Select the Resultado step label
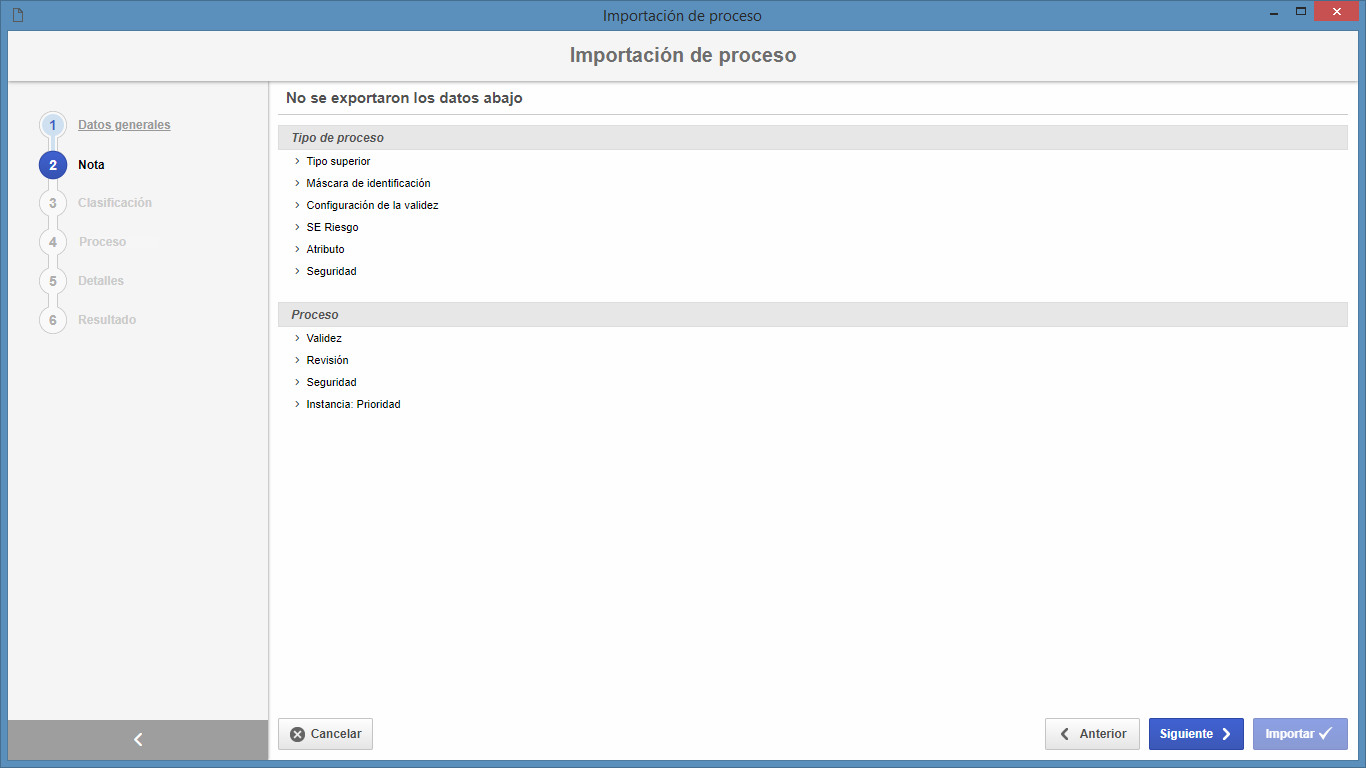The image size is (1366, 768). [x=107, y=320]
